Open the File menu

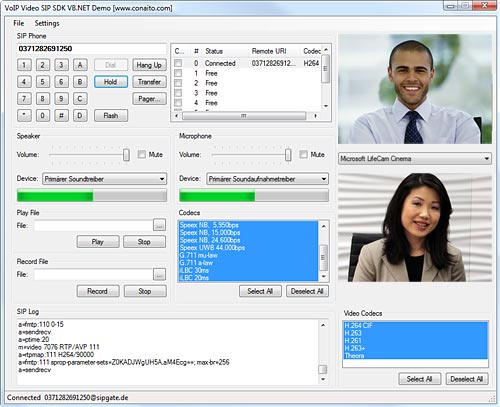point(19,23)
